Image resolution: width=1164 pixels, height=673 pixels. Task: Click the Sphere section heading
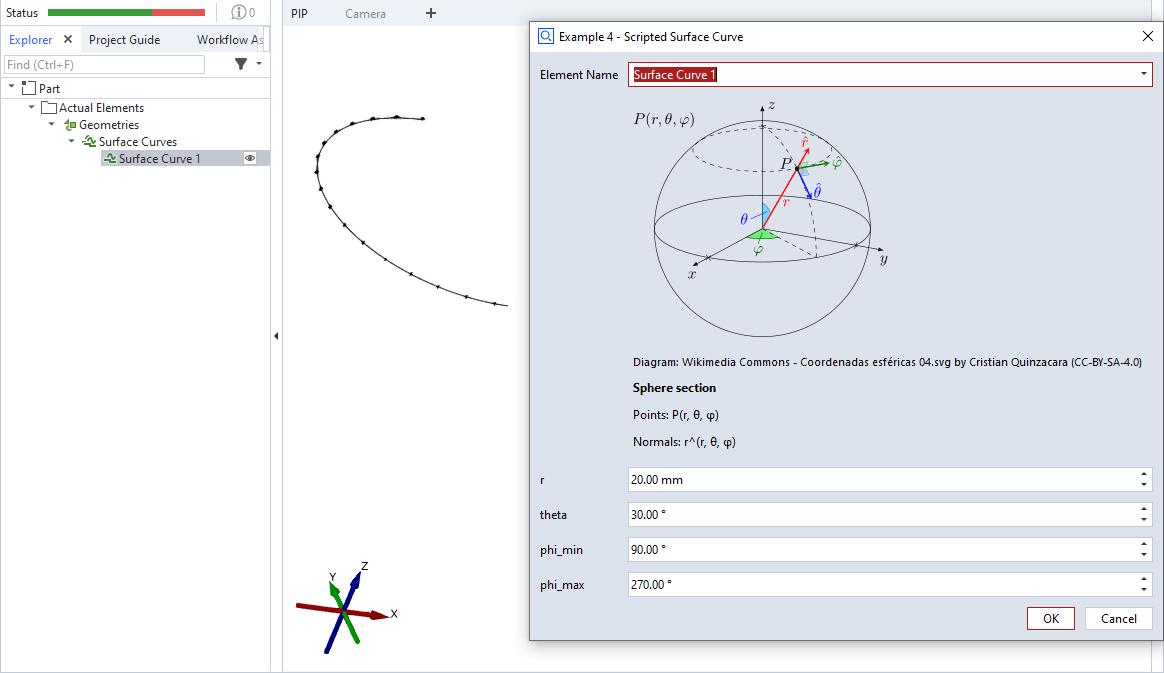(x=674, y=387)
